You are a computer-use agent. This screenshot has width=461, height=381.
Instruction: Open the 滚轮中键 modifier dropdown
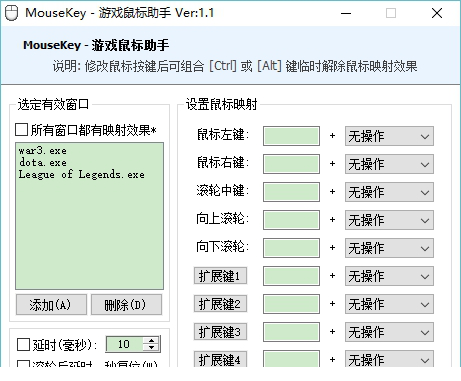(389, 192)
